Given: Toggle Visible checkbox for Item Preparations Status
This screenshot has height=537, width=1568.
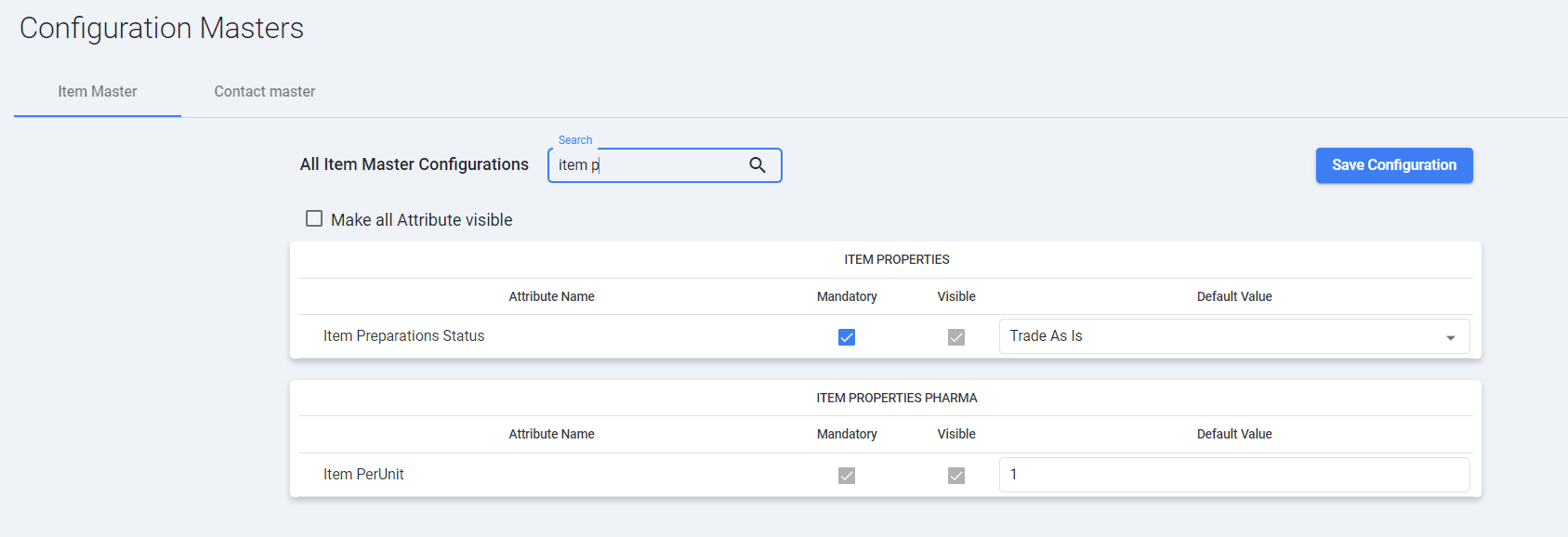Looking at the screenshot, I should [x=956, y=337].
